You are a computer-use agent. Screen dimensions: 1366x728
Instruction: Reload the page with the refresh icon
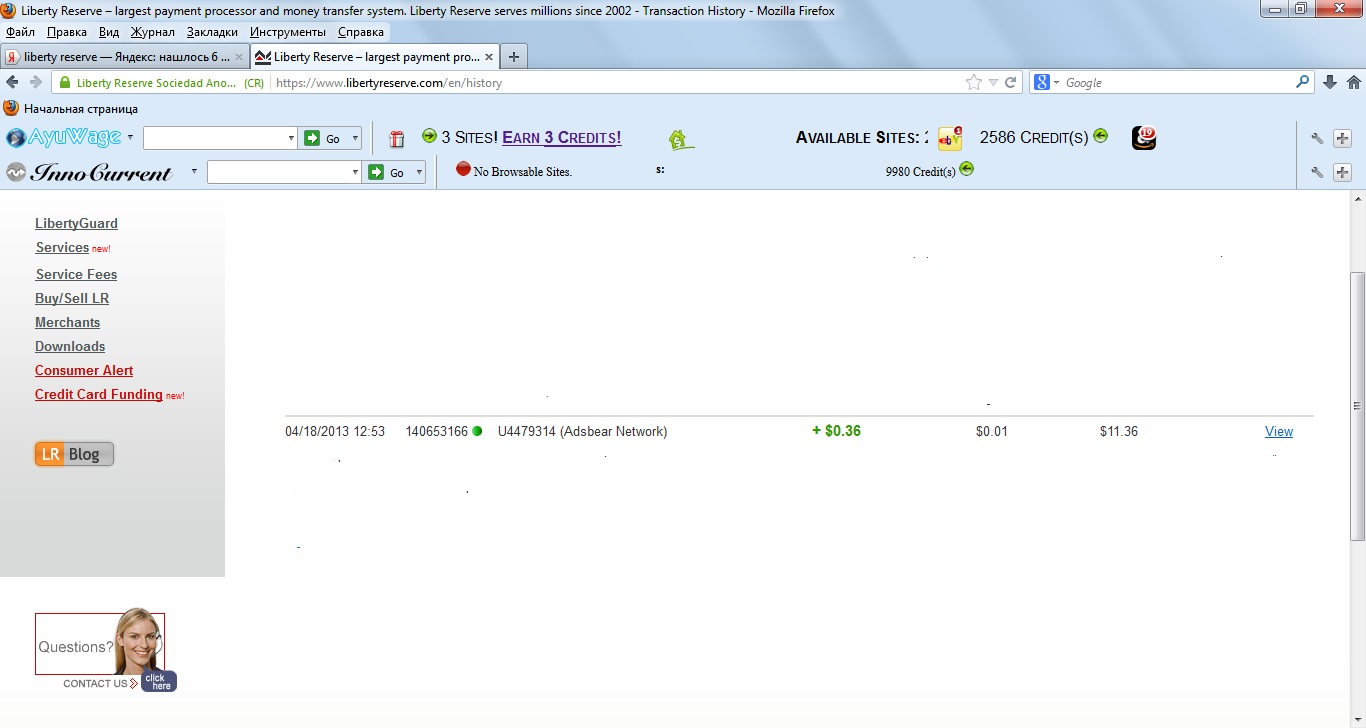click(x=1011, y=83)
